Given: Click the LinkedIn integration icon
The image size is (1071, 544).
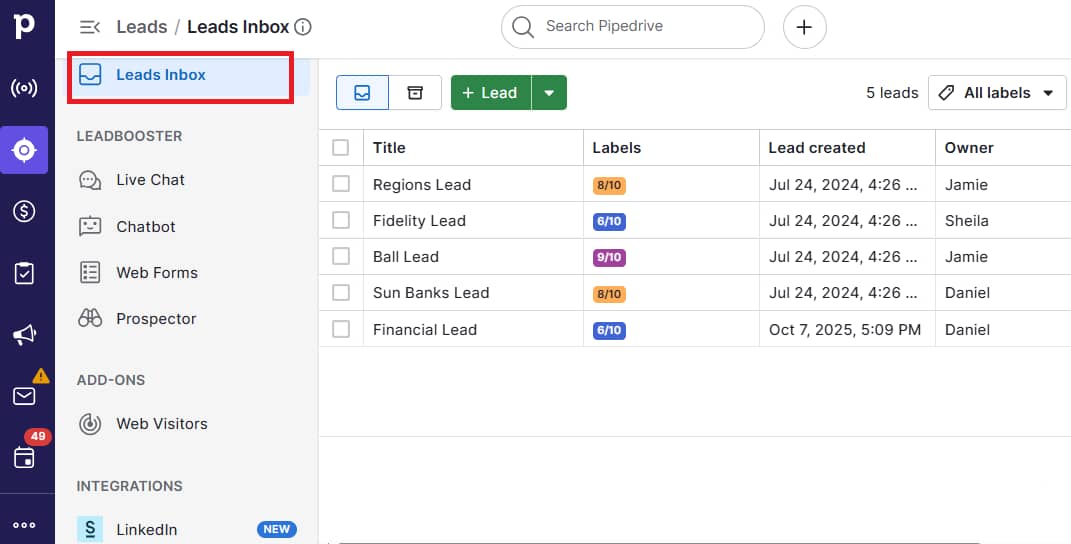Looking at the screenshot, I should tap(90, 530).
